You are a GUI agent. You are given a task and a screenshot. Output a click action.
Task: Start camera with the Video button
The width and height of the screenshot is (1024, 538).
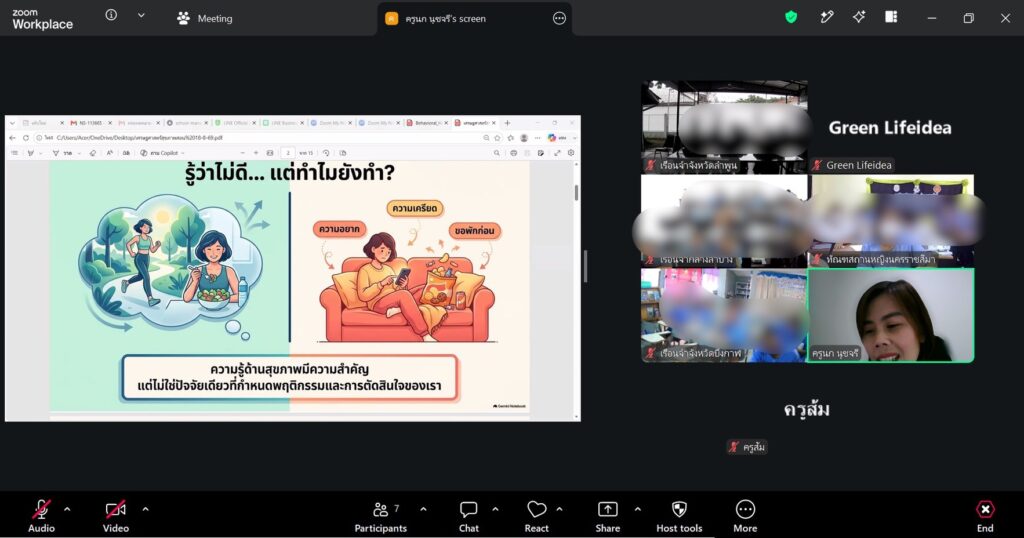[116, 516]
